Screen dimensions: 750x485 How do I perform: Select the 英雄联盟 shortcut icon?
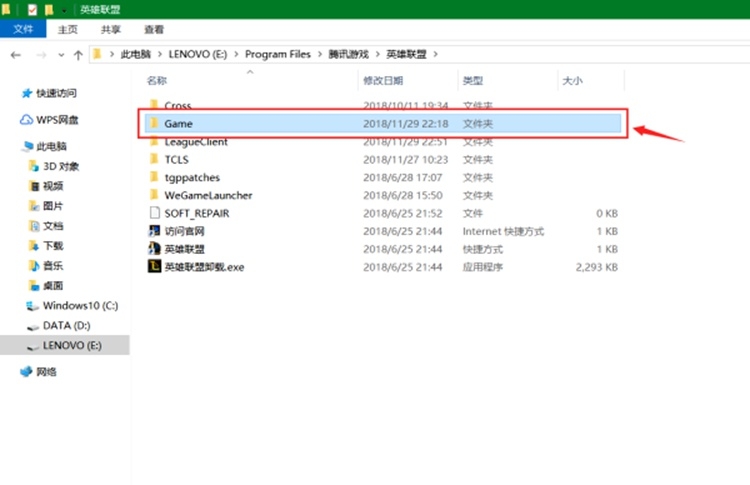click(x=154, y=249)
